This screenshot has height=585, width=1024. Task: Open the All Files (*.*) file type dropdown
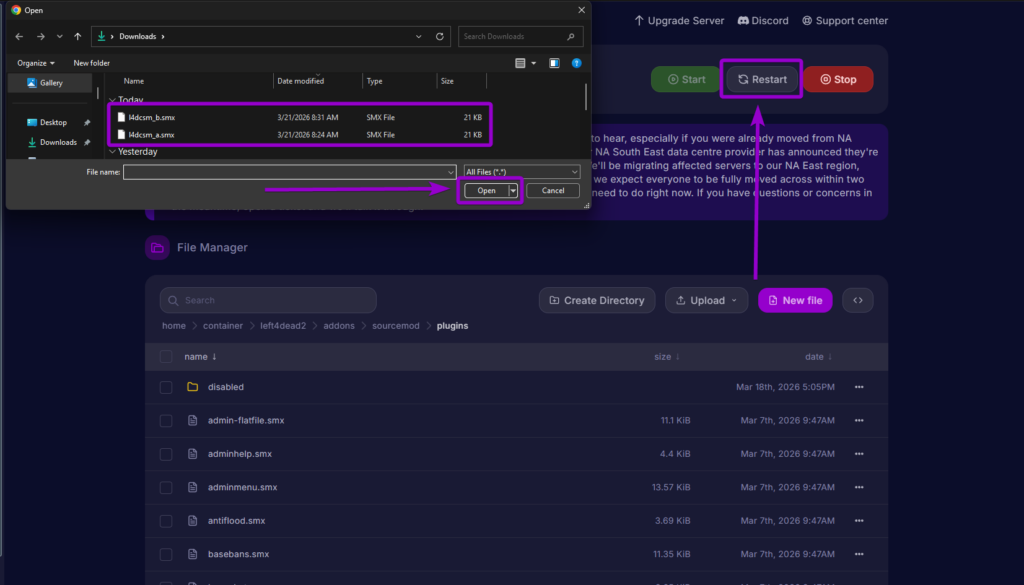(520, 171)
